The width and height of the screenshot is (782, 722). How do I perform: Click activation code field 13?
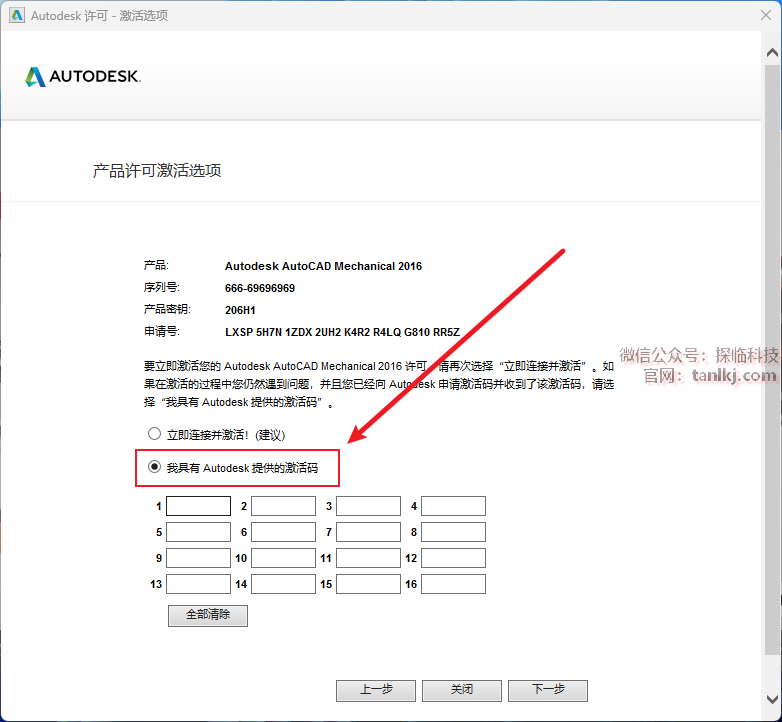(198, 584)
